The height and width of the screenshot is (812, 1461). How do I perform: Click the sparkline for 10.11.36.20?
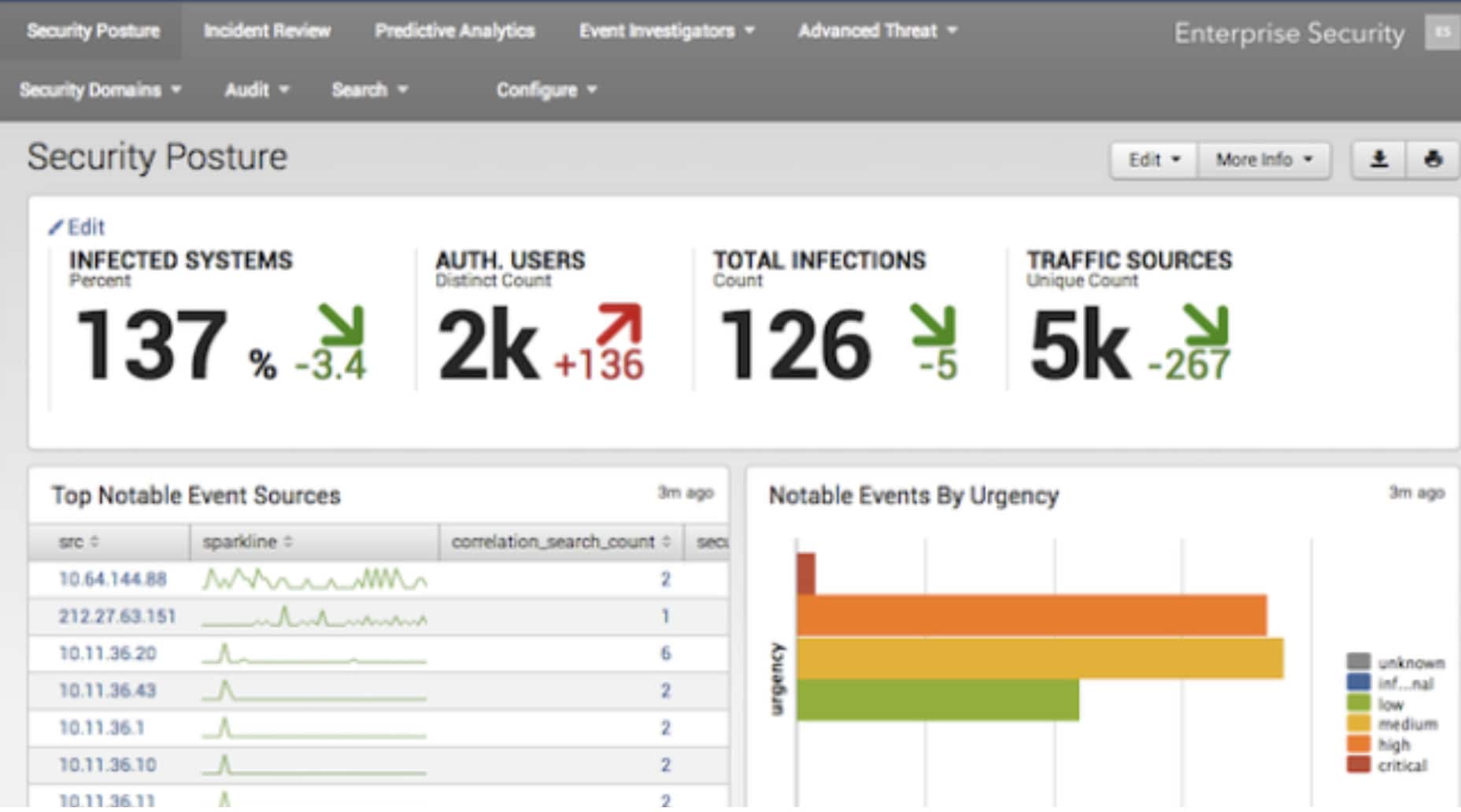[x=315, y=654]
